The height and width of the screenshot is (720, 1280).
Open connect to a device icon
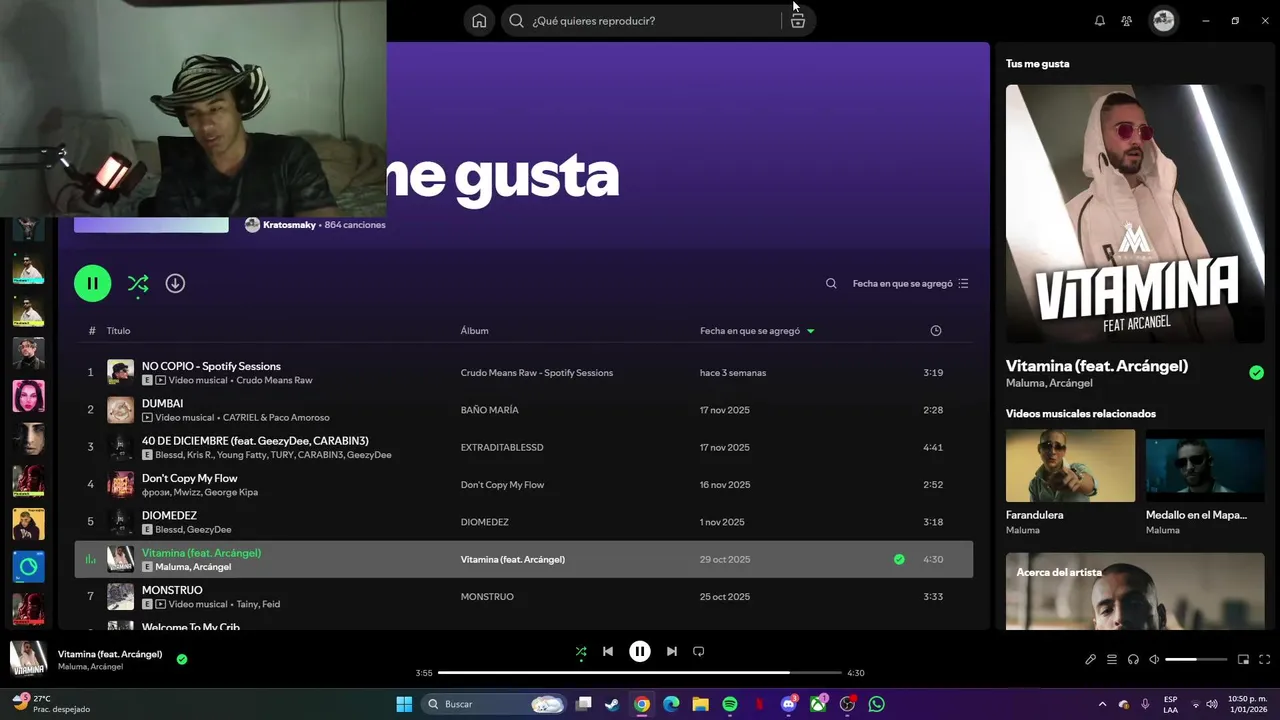[x=1133, y=659]
